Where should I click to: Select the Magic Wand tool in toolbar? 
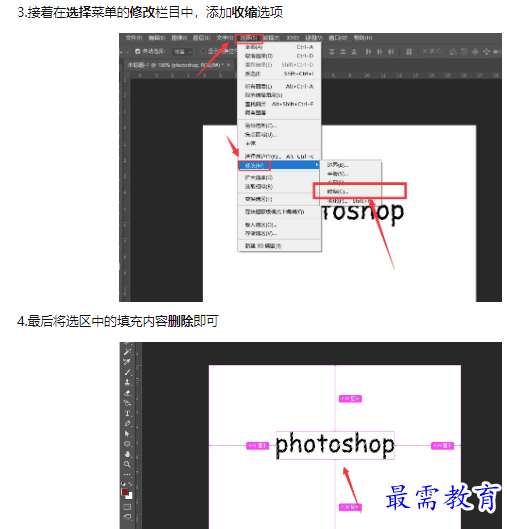pyautogui.click(x=128, y=352)
